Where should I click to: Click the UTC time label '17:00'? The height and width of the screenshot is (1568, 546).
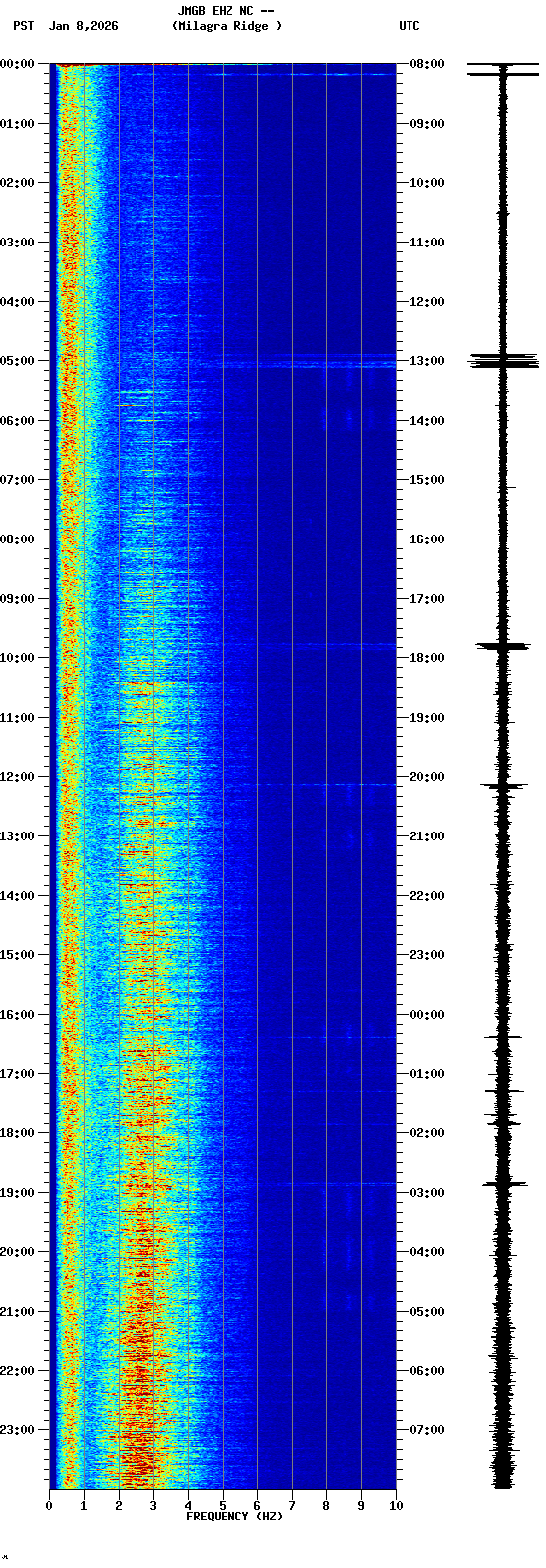point(427,599)
